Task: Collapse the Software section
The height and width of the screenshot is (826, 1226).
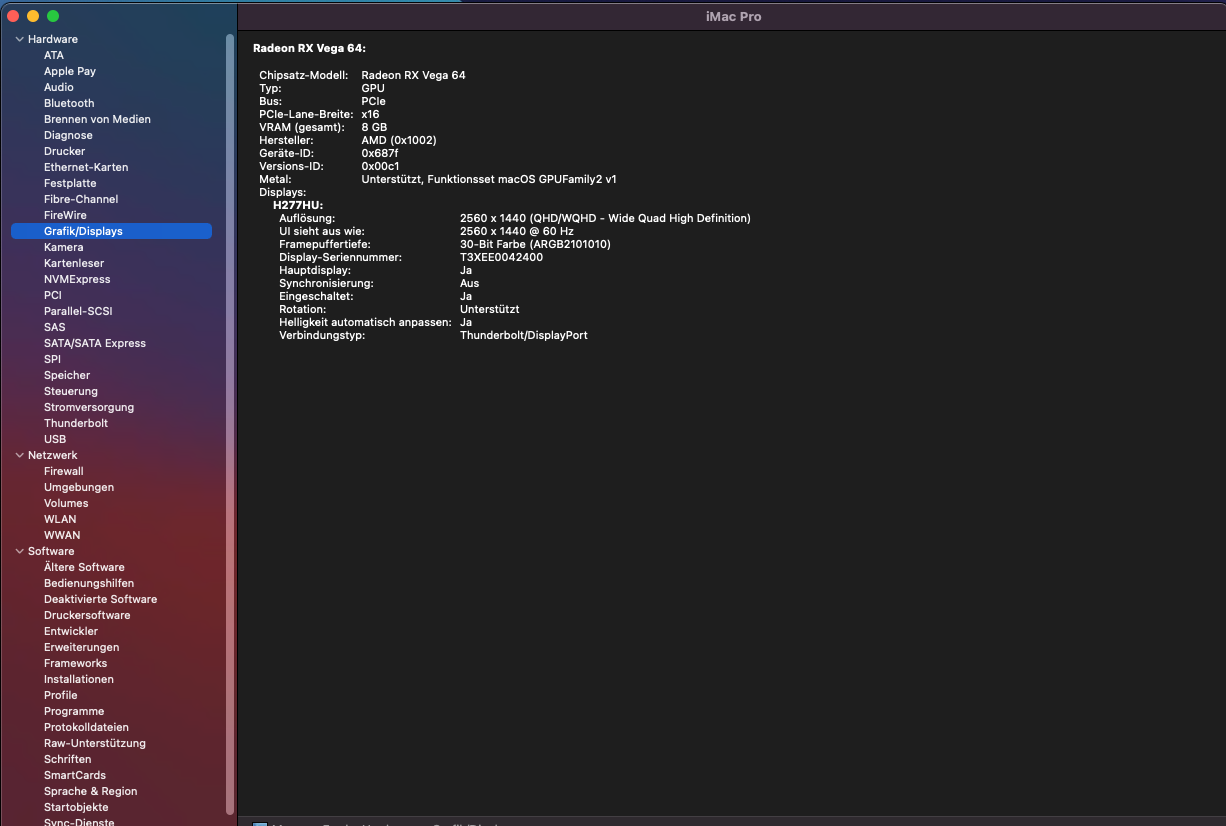Action: click(x=19, y=551)
